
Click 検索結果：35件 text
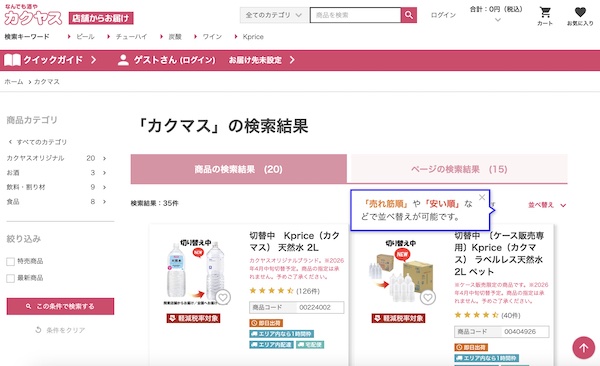coord(155,203)
